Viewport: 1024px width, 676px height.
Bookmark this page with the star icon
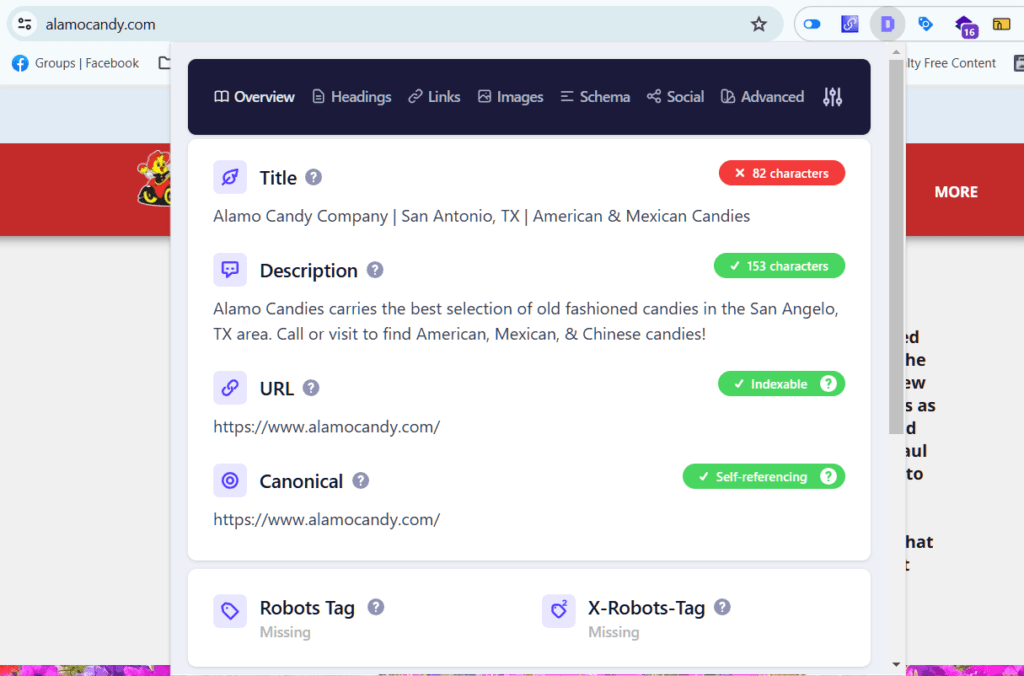pos(758,24)
